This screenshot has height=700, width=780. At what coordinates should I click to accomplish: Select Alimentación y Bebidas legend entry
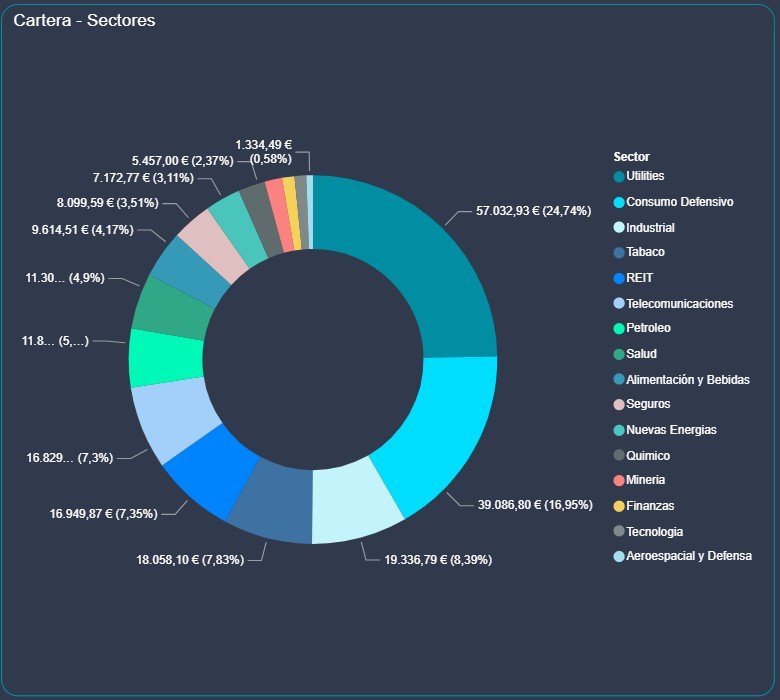(687, 380)
